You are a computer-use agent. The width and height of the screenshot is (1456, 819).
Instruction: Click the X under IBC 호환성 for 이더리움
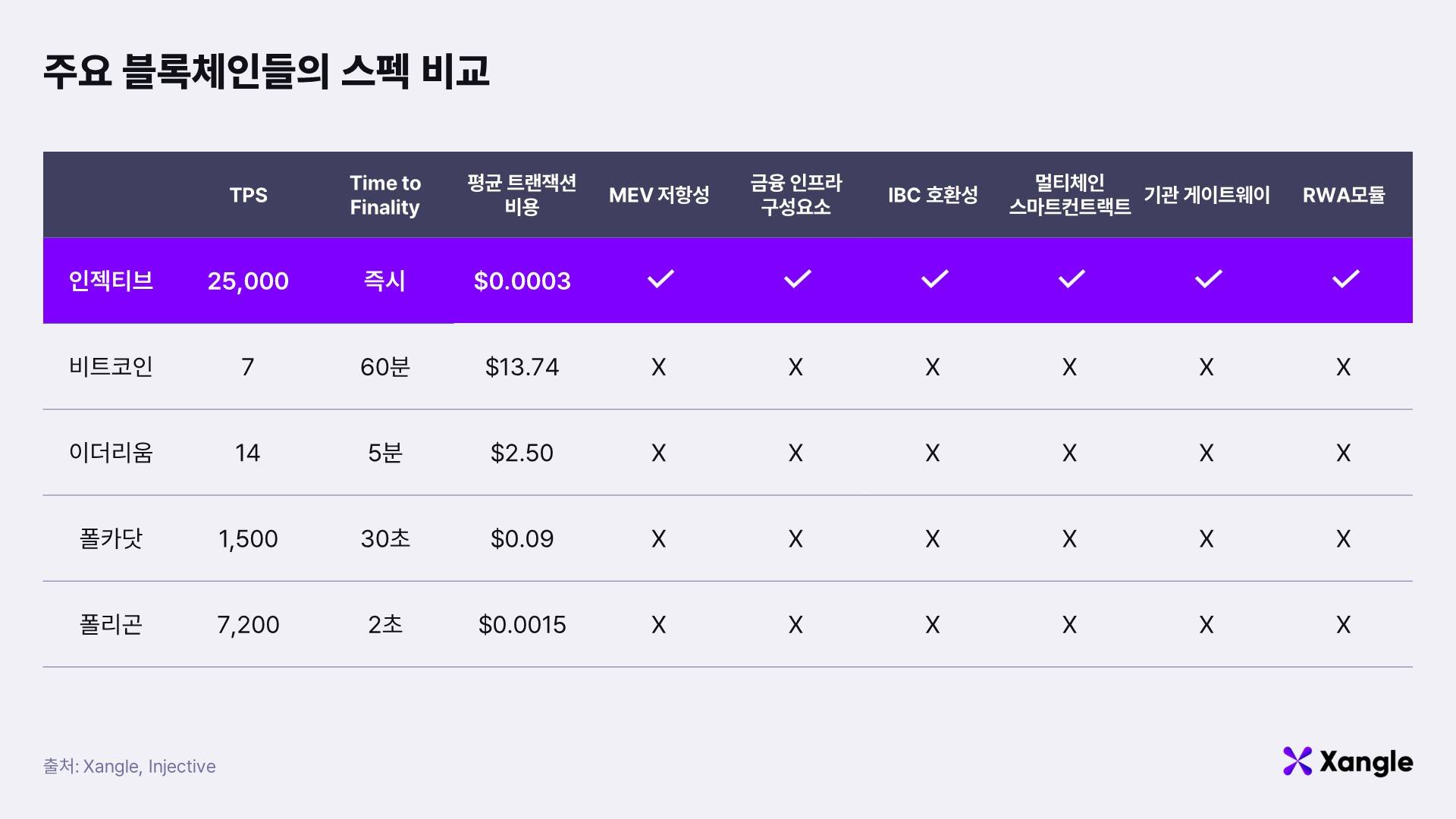click(x=932, y=453)
